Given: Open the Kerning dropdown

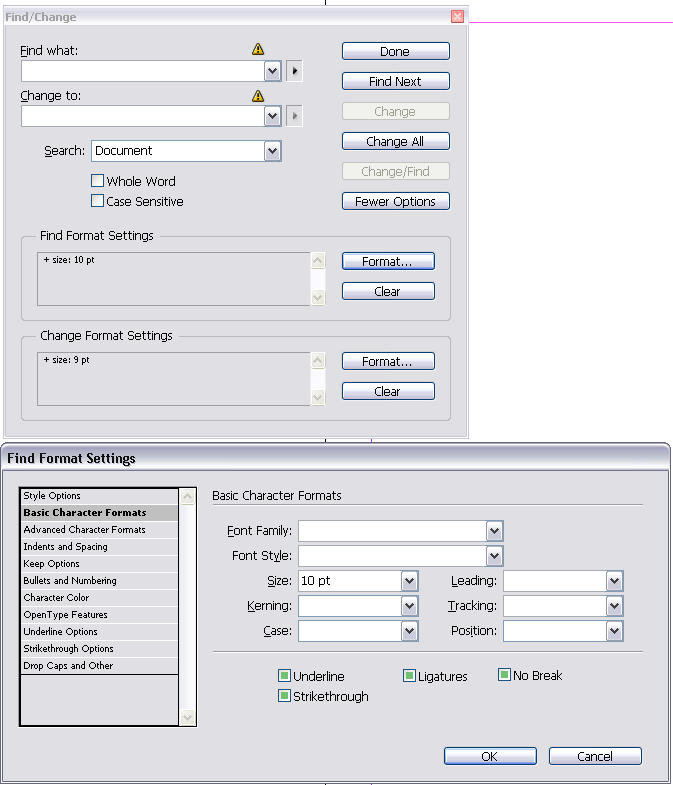Looking at the screenshot, I should tap(409, 606).
